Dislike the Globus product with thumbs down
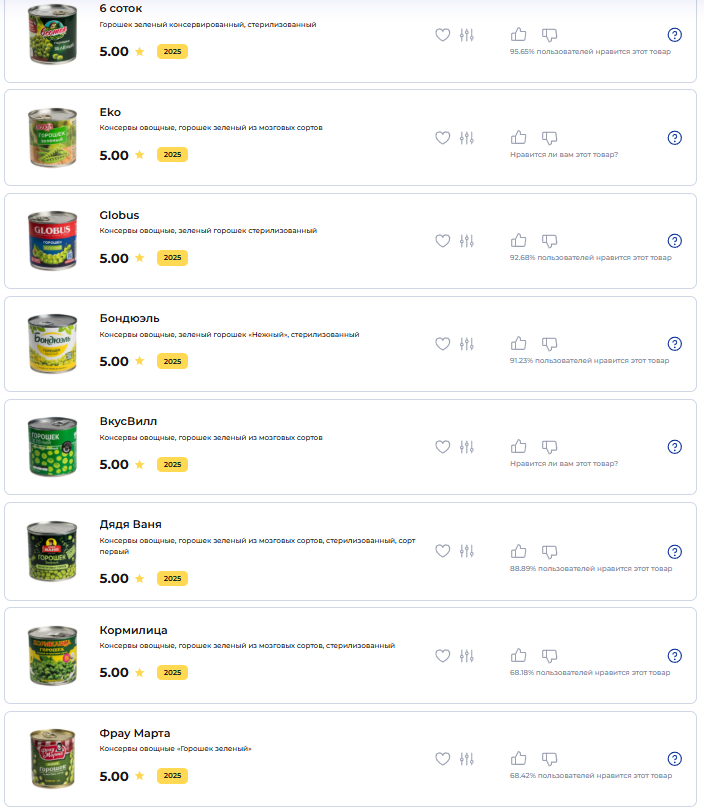 tap(549, 241)
